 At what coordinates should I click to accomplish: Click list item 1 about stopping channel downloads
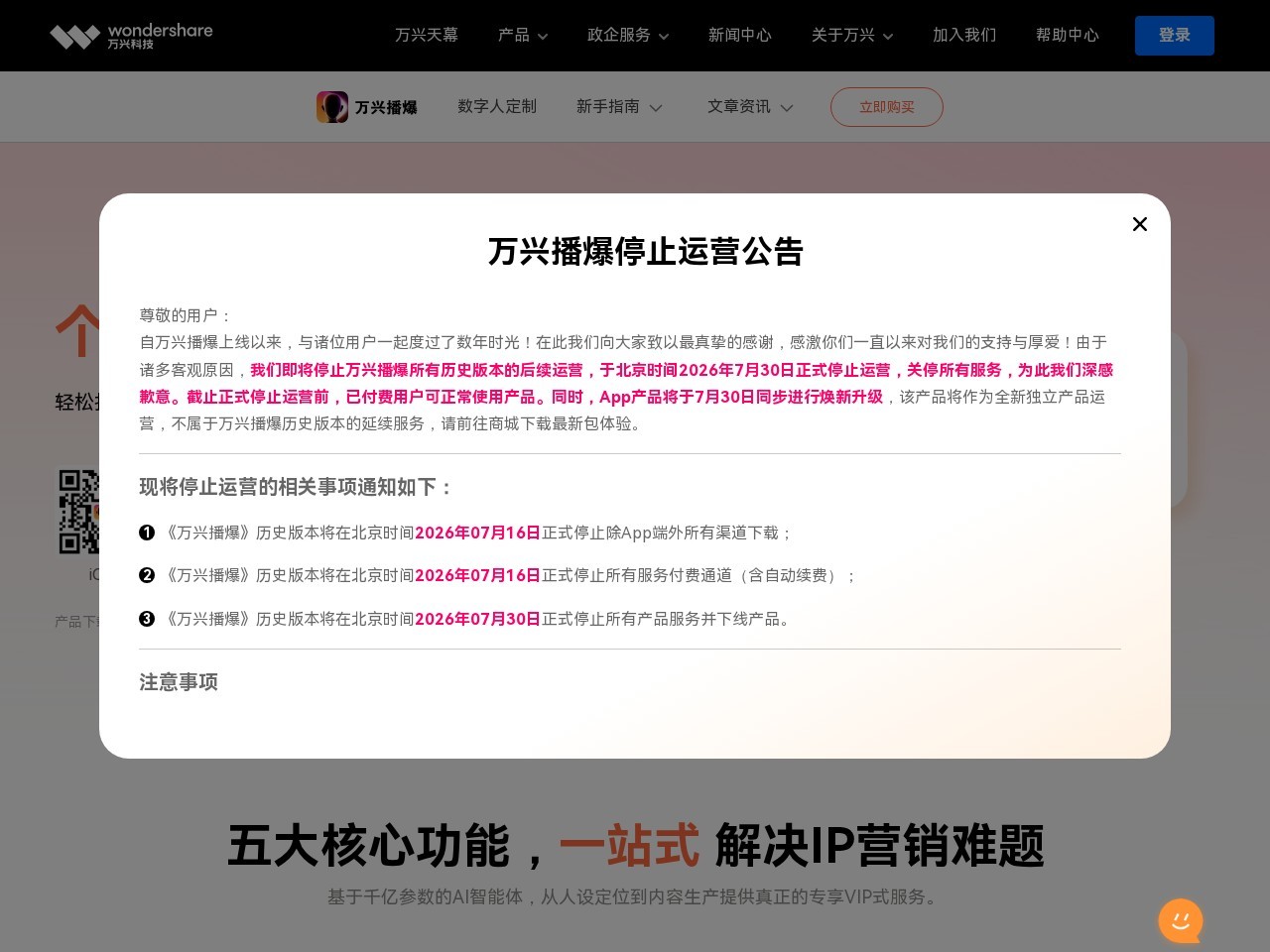tap(465, 533)
